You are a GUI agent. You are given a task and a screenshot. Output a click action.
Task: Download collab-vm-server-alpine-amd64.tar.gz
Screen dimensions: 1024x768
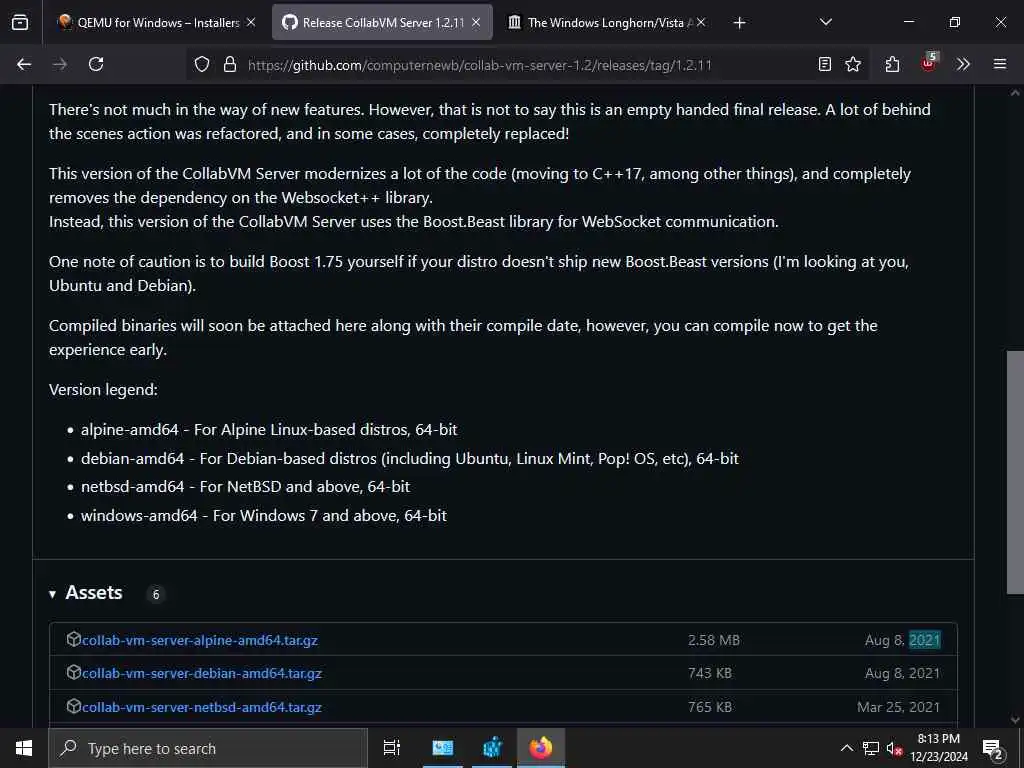[x=200, y=640]
